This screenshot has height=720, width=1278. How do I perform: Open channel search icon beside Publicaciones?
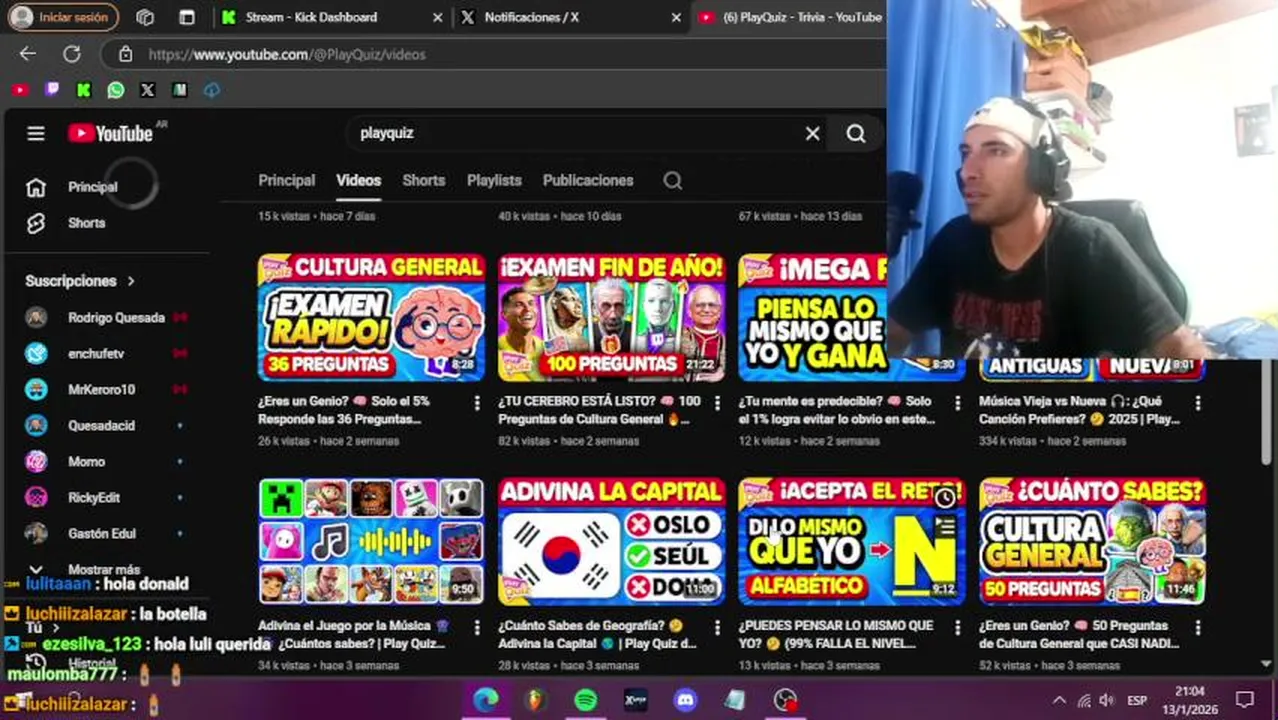pos(673,180)
